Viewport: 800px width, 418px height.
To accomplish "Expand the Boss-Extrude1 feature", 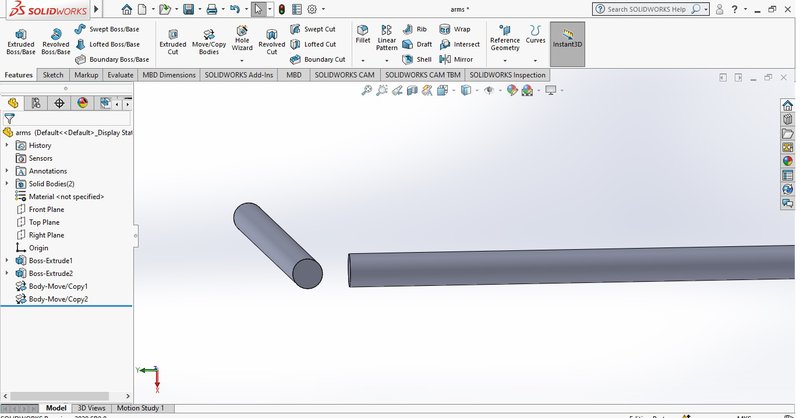I will [x=7, y=260].
